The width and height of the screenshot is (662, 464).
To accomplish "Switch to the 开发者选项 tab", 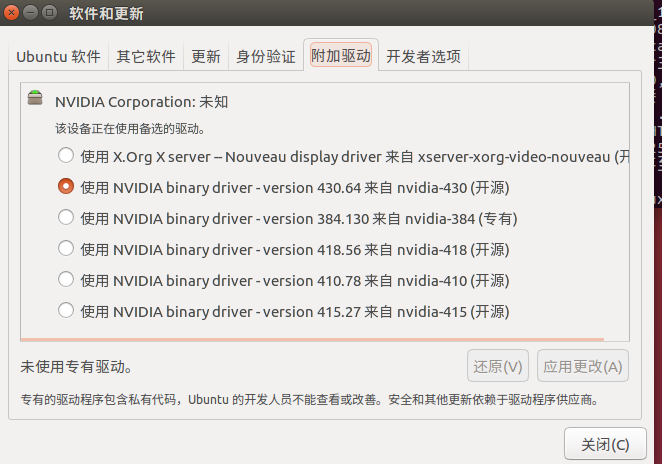I will click(x=423, y=56).
